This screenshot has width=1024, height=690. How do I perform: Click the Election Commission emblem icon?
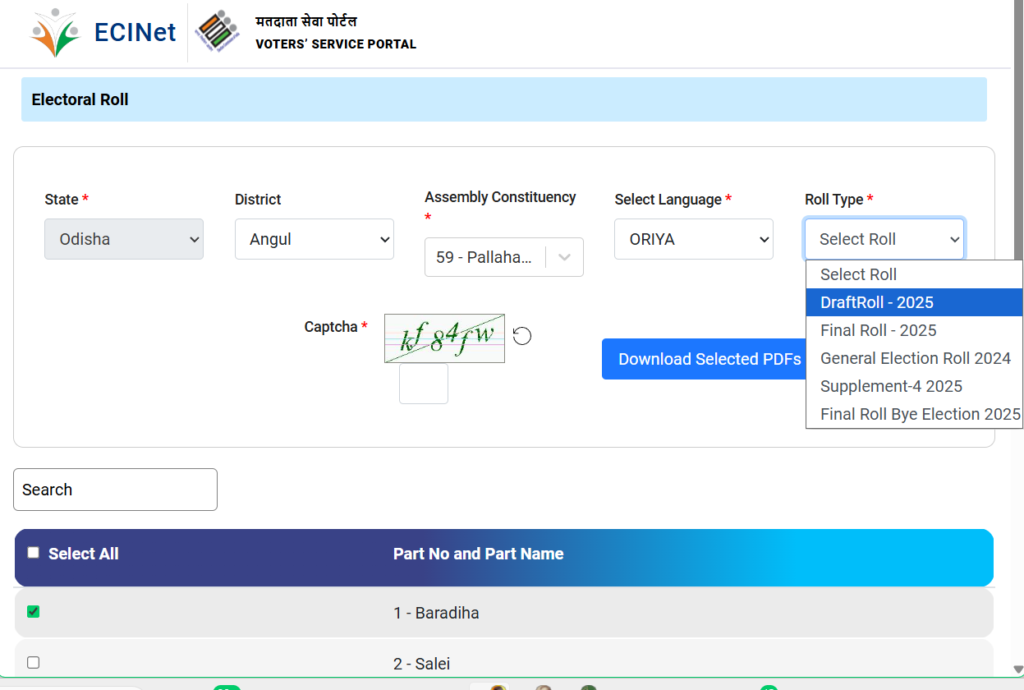[x=217, y=32]
